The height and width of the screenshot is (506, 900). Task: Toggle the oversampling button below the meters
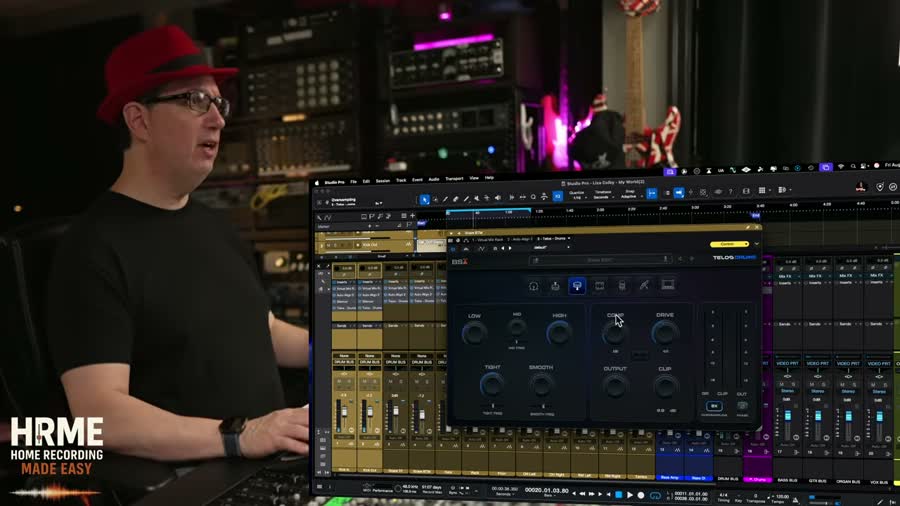click(x=714, y=406)
